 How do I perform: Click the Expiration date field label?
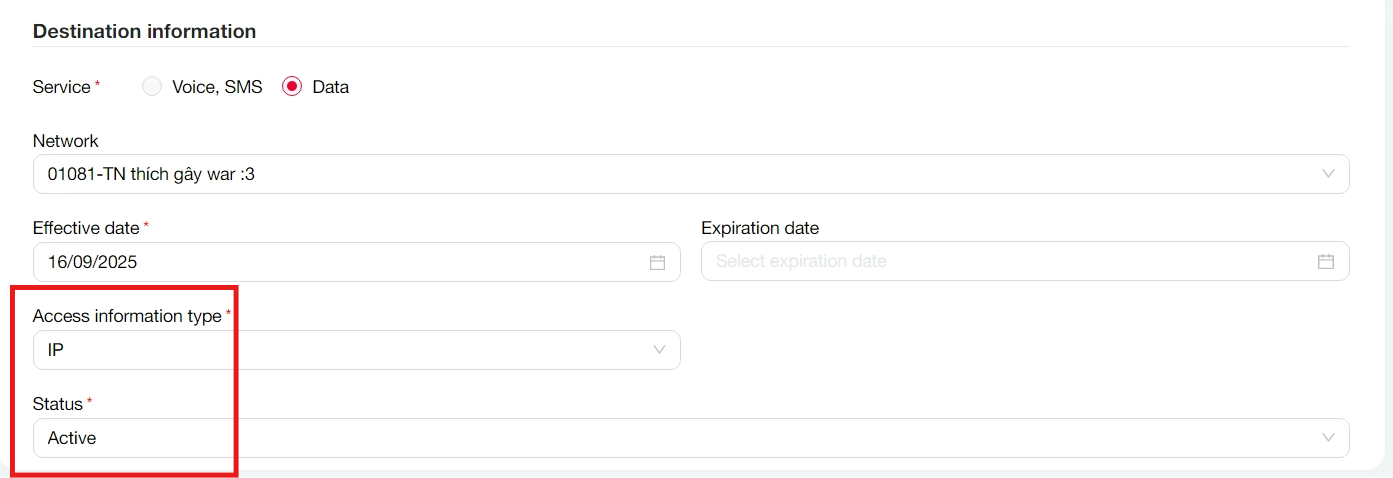click(759, 228)
